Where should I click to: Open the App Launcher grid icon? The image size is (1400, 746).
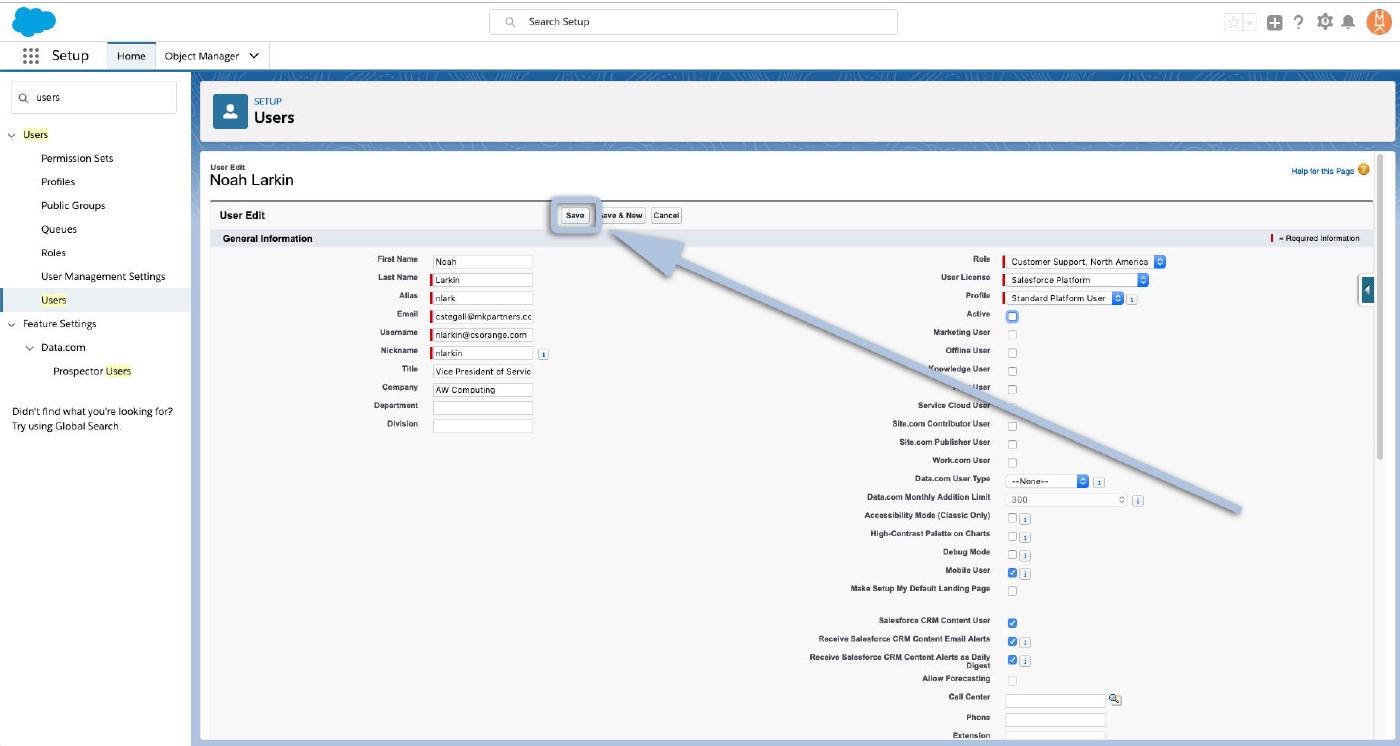tap(31, 56)
